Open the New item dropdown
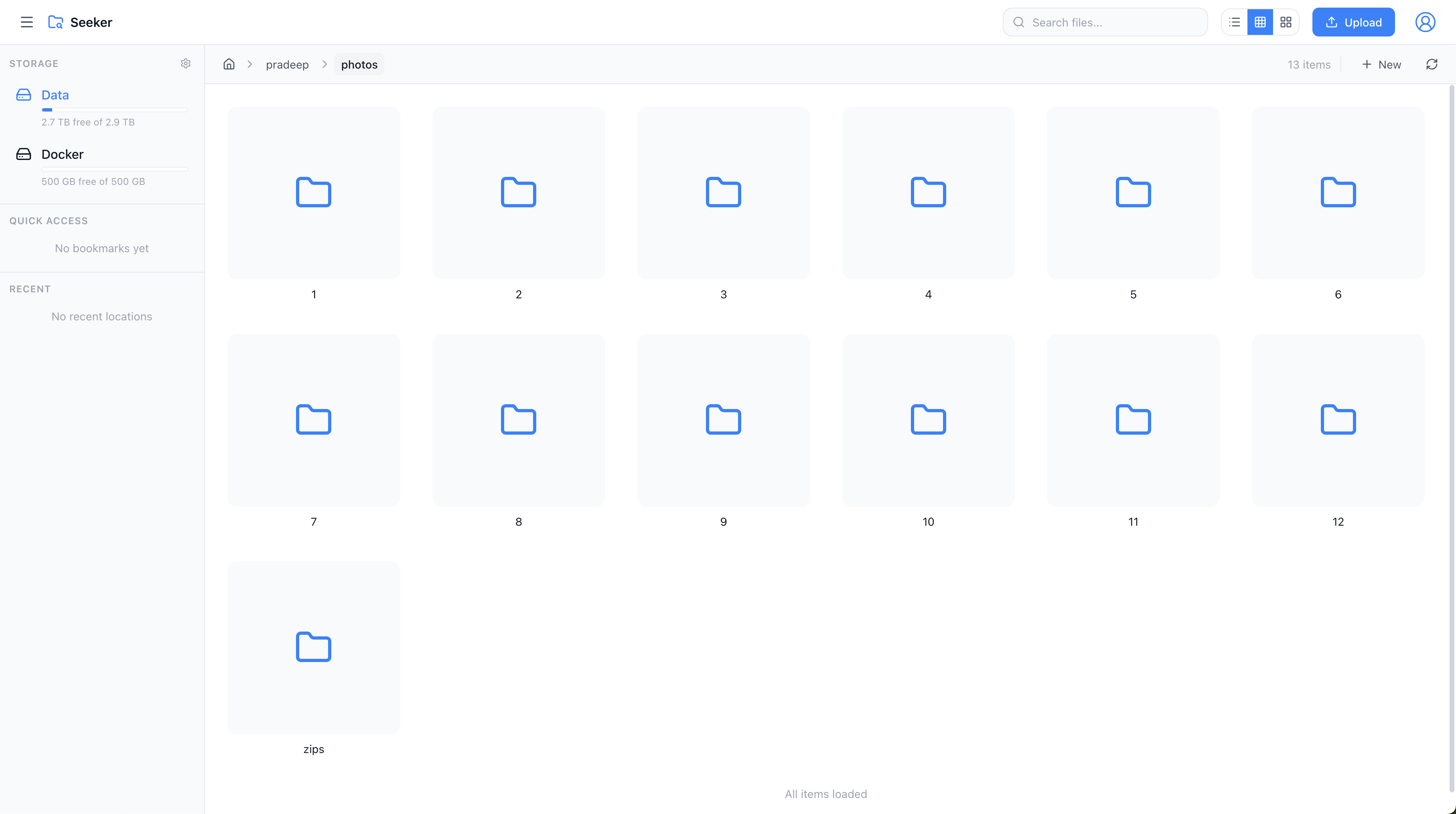Viewport: 1456px width, 814px height. pos(1381,65)
